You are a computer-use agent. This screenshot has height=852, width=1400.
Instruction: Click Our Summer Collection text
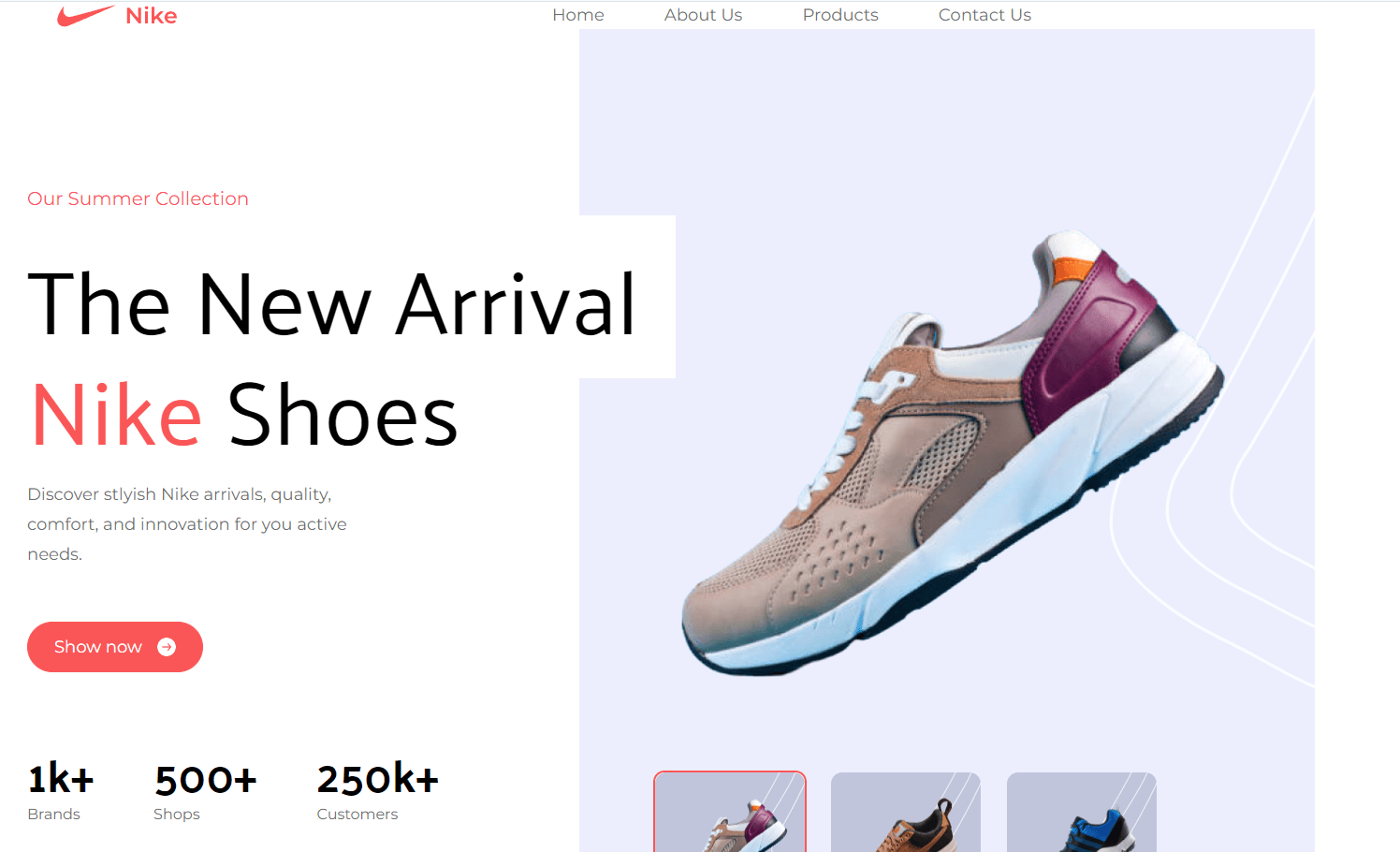pos(138,198)
